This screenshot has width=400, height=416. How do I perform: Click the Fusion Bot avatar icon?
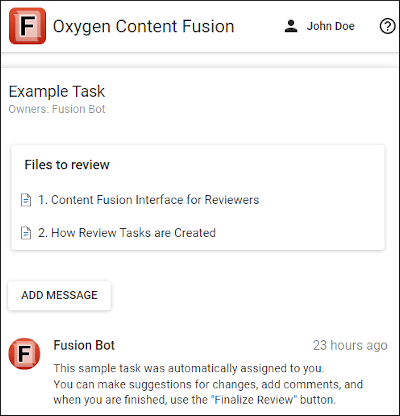pyautogui.click(x=24, y=354)
